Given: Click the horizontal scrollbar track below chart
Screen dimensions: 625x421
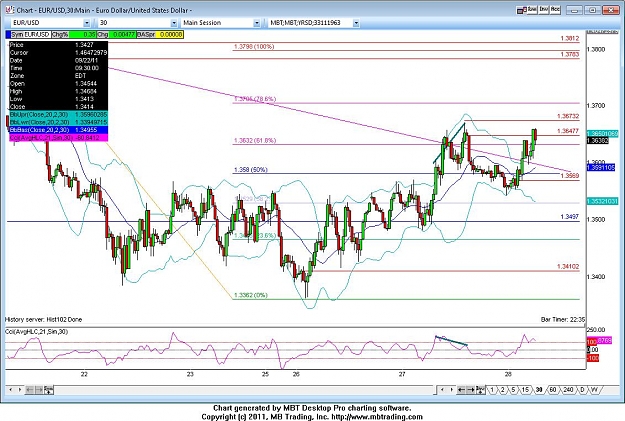Looking at the screenshot, I should click(243, 390).
